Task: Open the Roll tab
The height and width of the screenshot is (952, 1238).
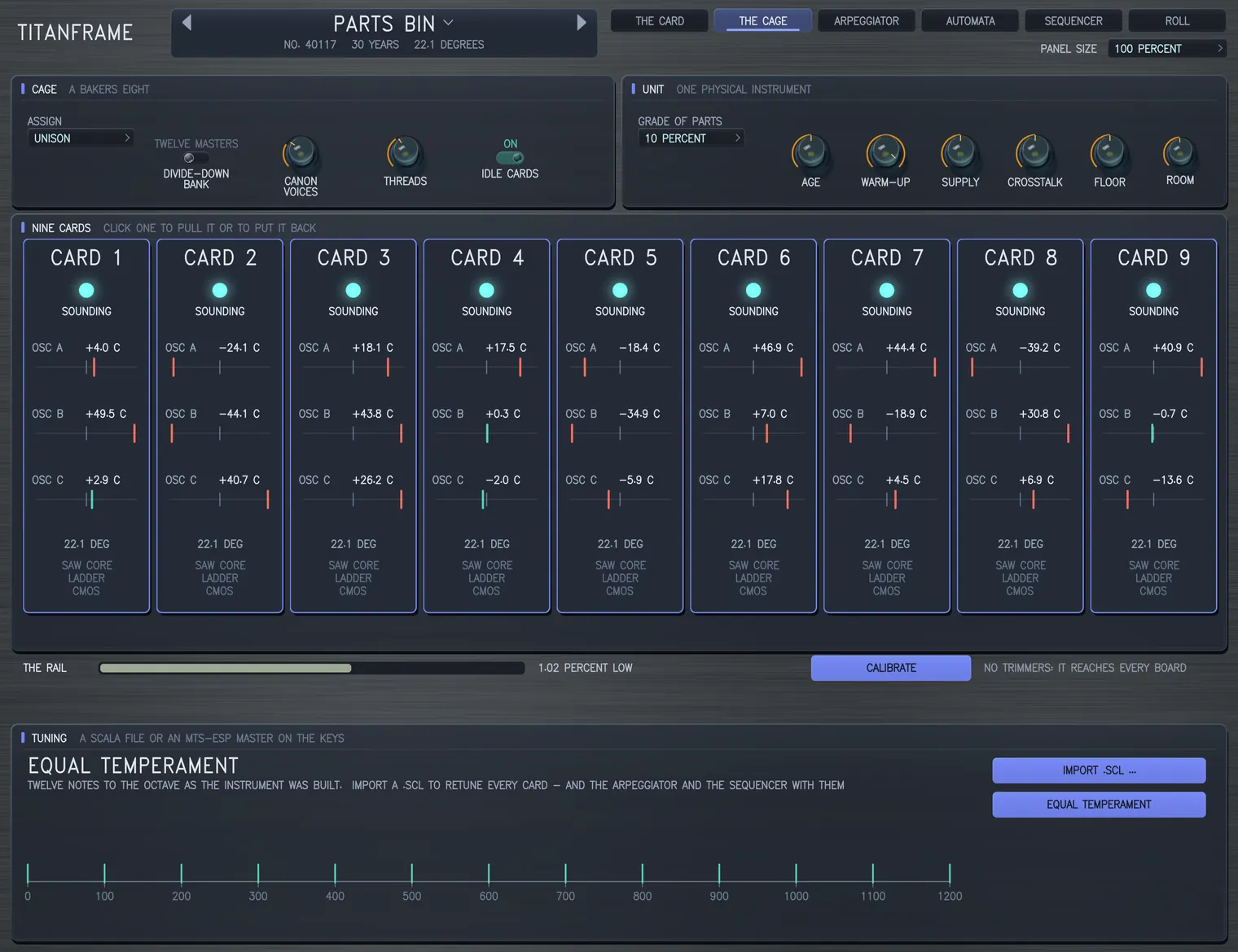Action: pyautogui.click(x=1177, y=21)
